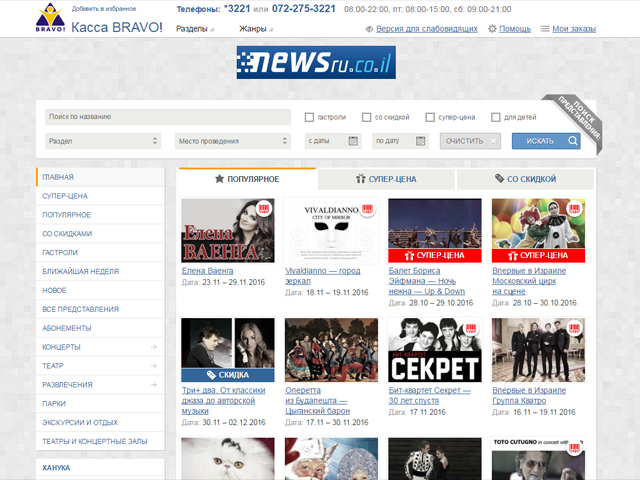Click ticket badge on Секрет poster

[471, 328]
